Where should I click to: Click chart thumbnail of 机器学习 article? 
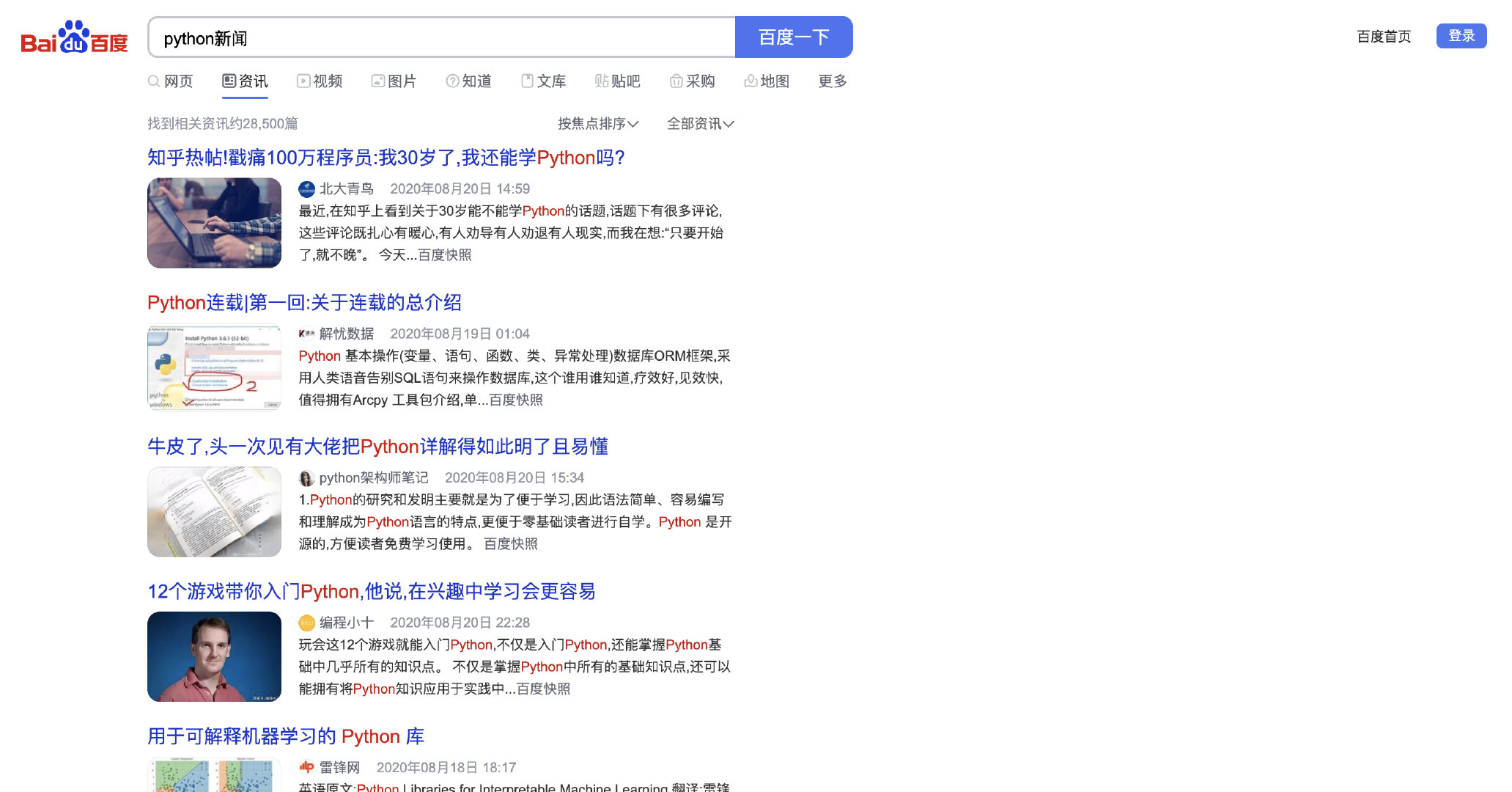pyautogui.click(x=214, y=774)
